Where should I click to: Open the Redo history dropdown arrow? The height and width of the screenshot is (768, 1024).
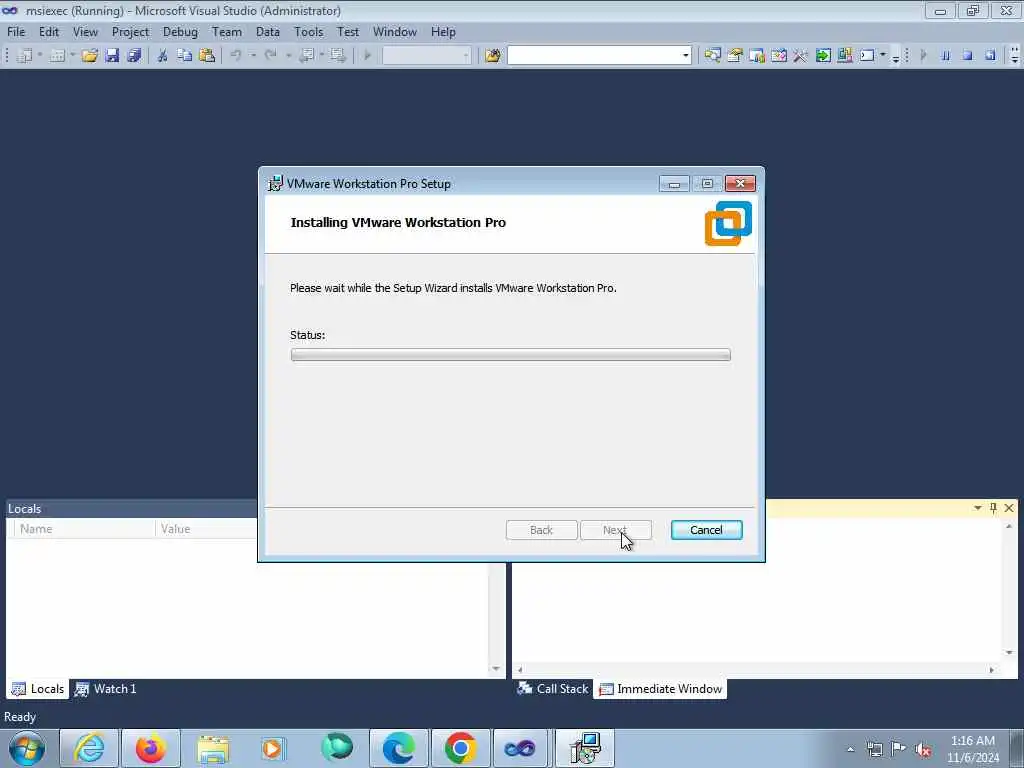click(288, 56)
